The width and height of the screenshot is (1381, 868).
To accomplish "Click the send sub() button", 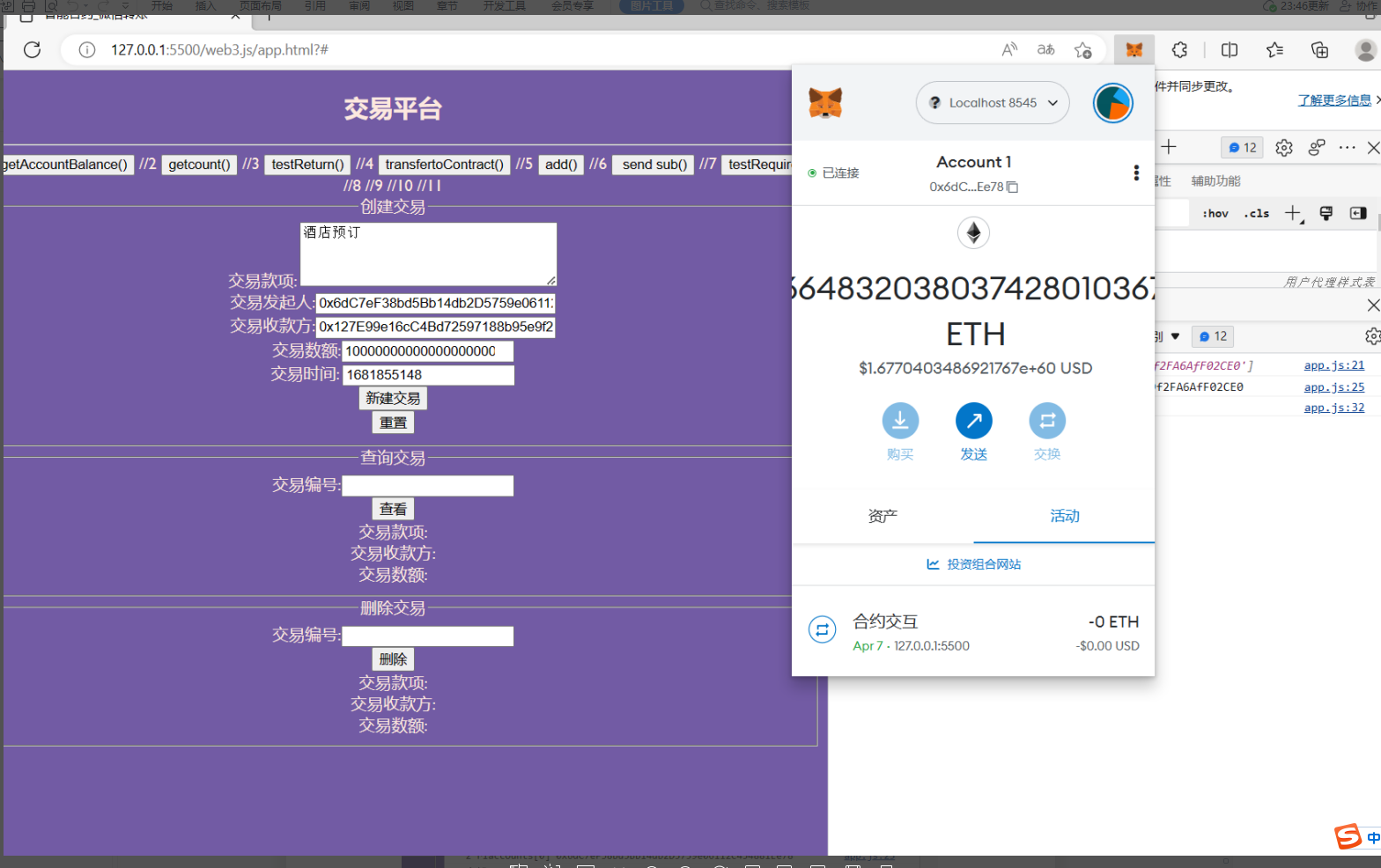I will click(x=654, y=165).
